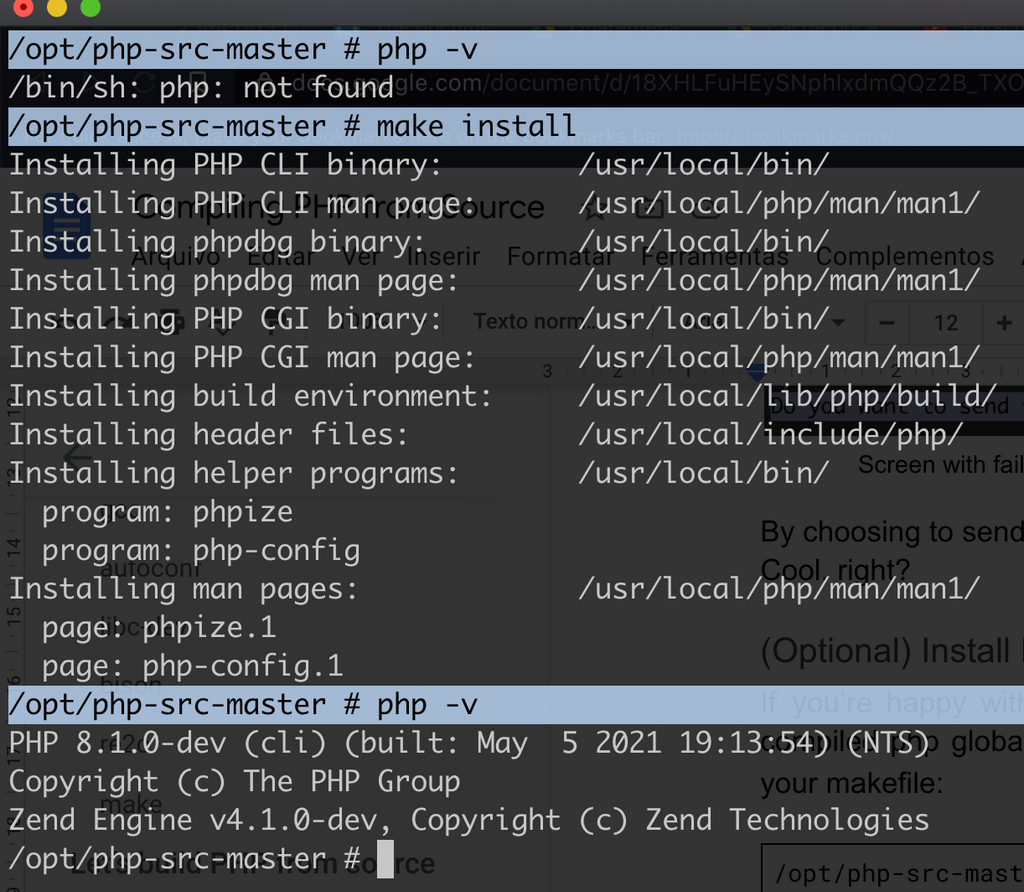This screenshot has height=892, width=1024.
Task: Star the Compiling PHP from Source document
Action: coord(592,210)
